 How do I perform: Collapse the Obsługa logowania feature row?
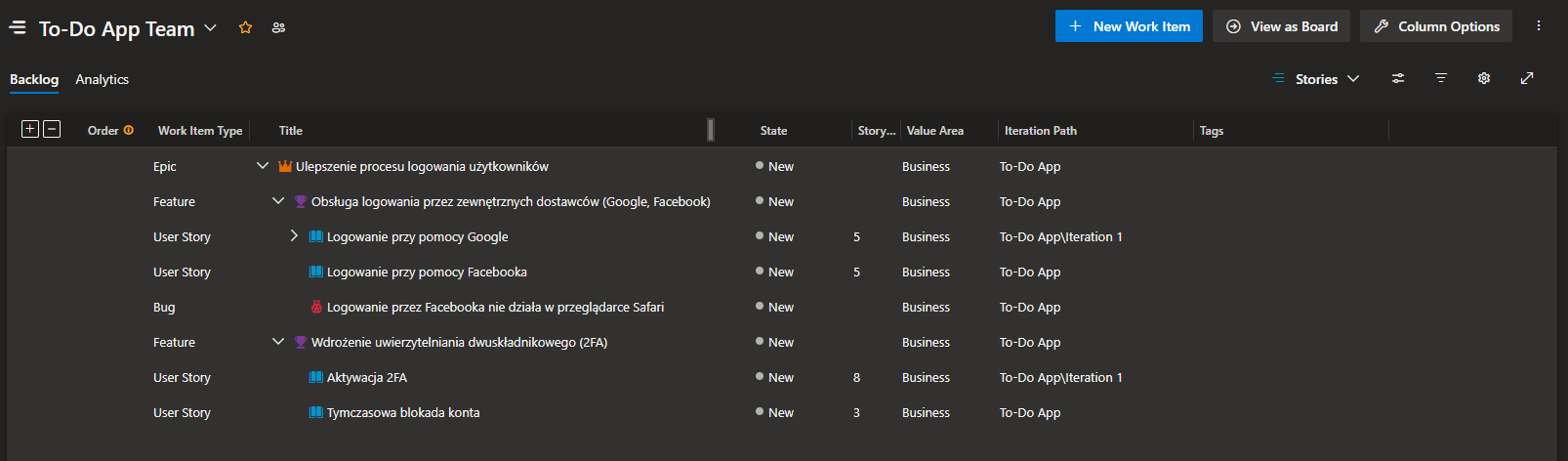click(277, 201)
